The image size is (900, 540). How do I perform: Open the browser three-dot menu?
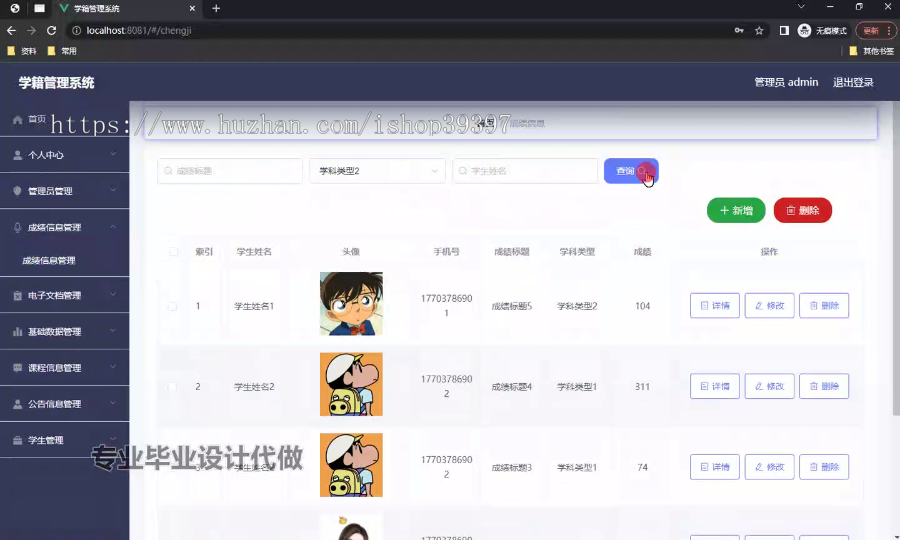[889, 30]
